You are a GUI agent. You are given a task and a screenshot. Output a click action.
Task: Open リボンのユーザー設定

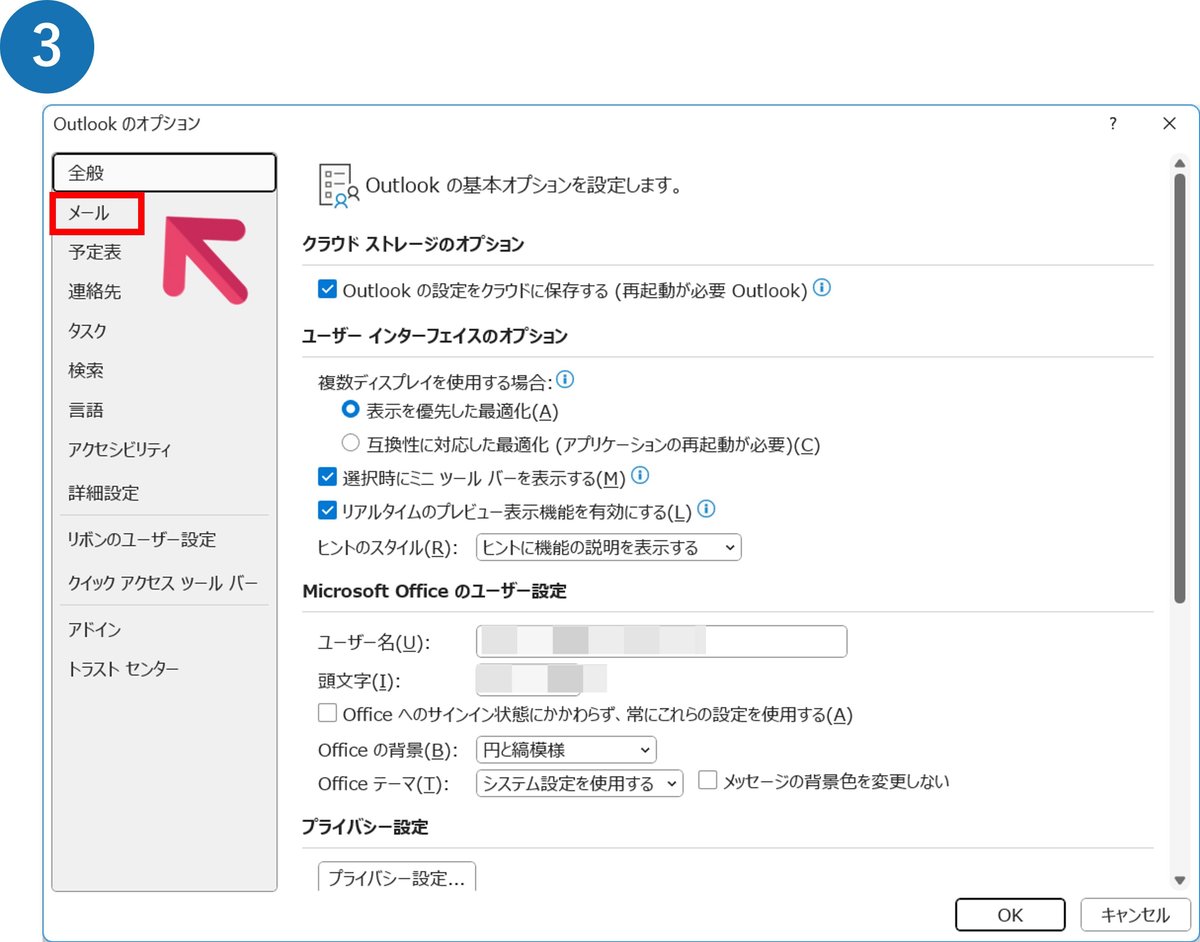pyautogui.click(x=142, y=540)
